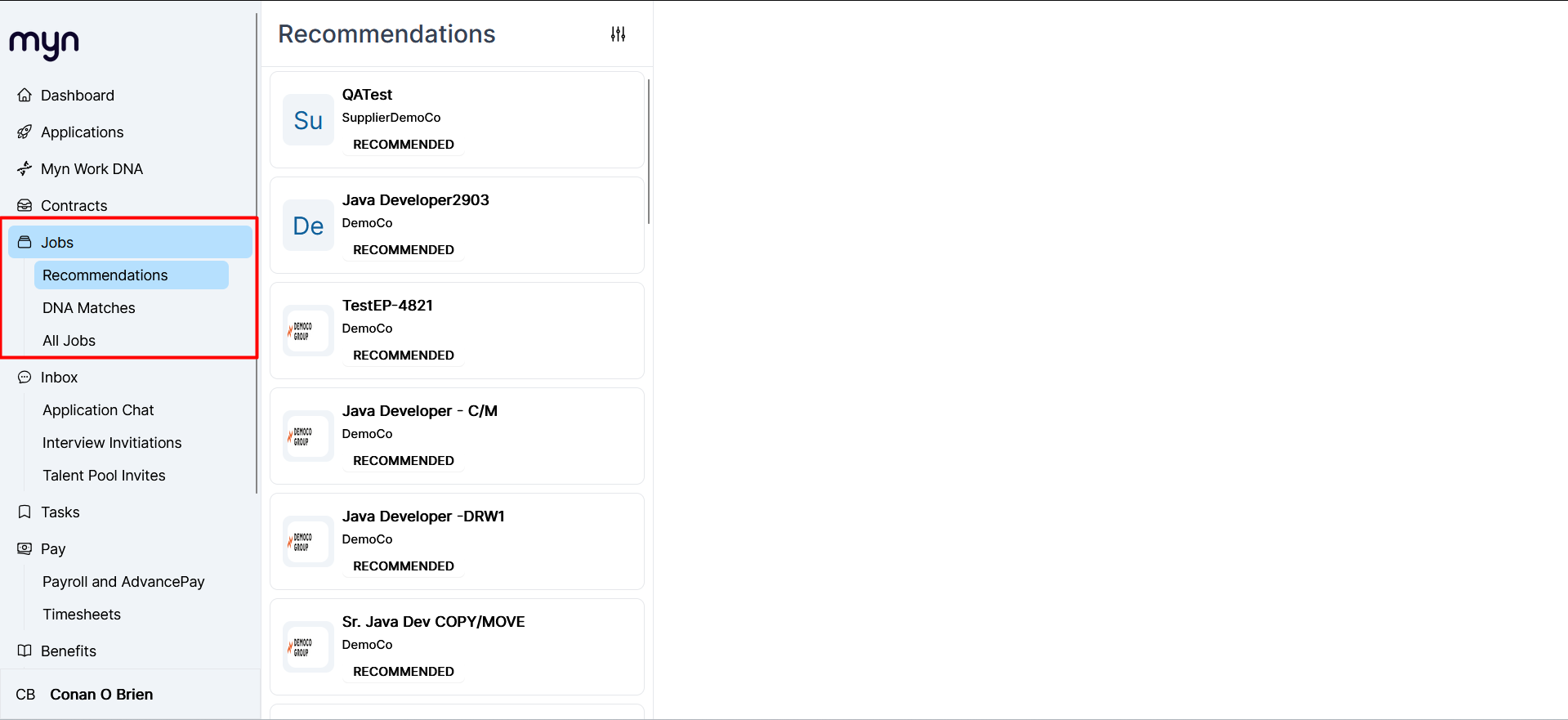Open DNA Matches under Jobs

coord(89,307)
